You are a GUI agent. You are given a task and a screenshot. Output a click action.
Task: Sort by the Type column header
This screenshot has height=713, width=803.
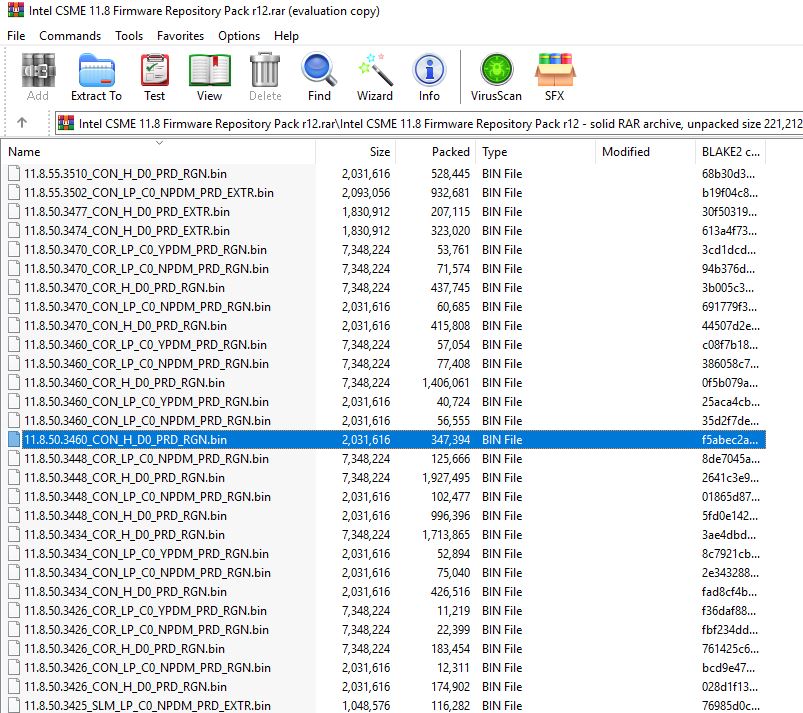point(536,152)
